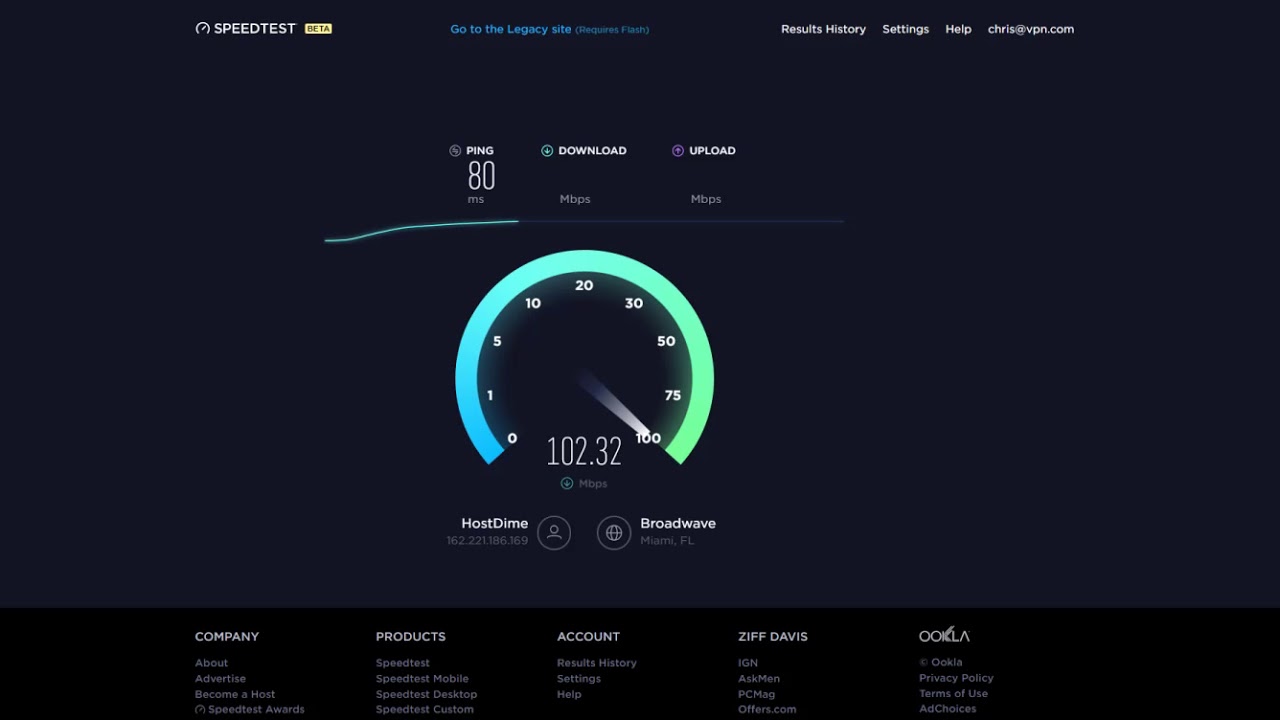
Task: Click the UPLOAD label
Action: (712, 151)
